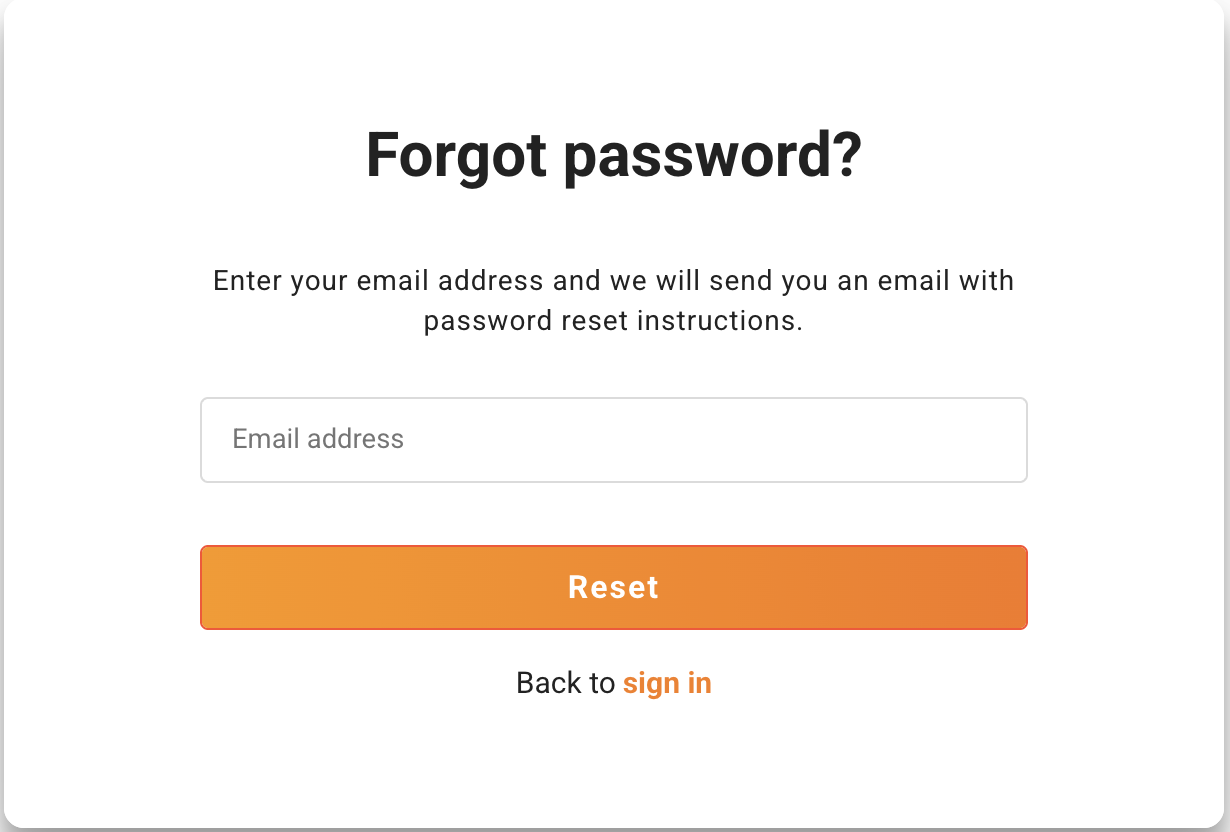Send password reset email with Reset
The width and height of the screenshot is (1230, 832).
[613, 587]
